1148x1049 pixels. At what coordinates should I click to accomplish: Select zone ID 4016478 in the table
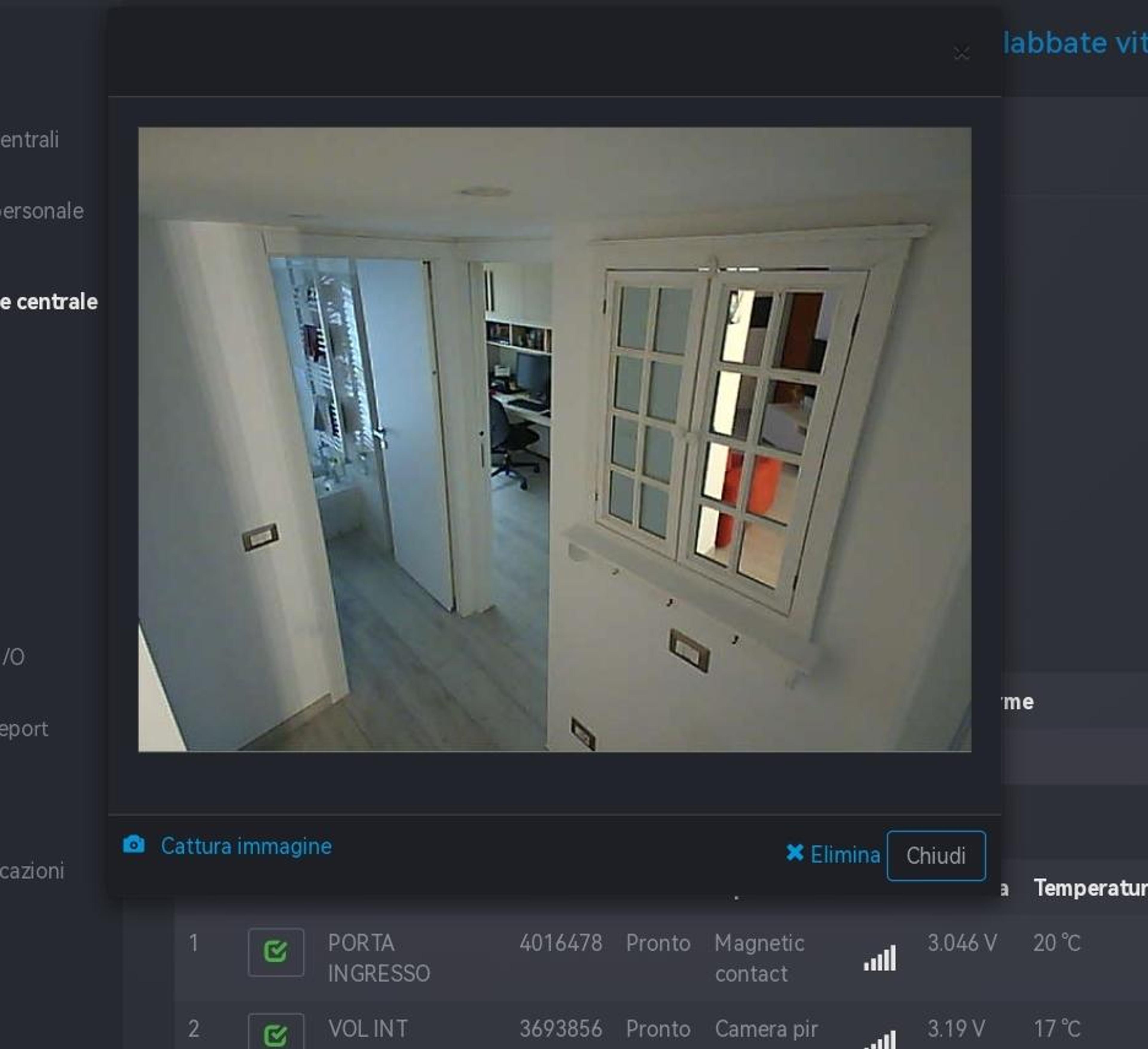pos(561,943)
